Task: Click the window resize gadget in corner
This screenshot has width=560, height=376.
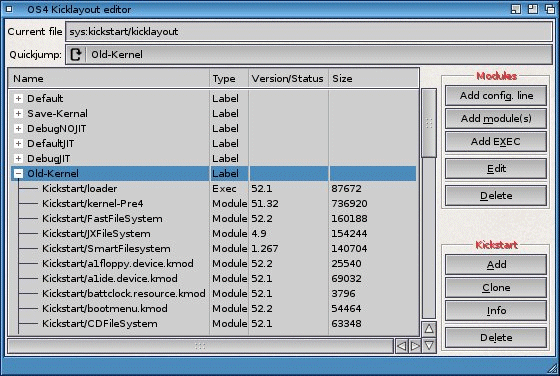Action: (553, 368)
